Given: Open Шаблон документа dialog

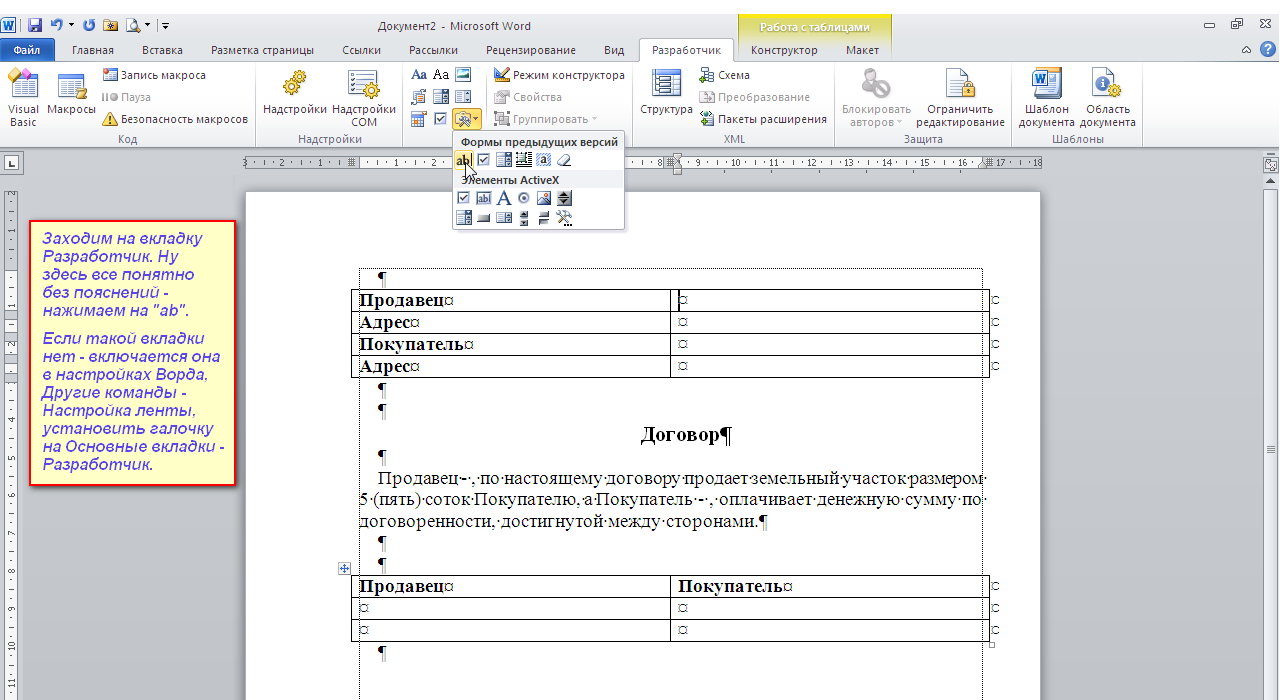Looking at the screenshot, I should point(1046,98).
